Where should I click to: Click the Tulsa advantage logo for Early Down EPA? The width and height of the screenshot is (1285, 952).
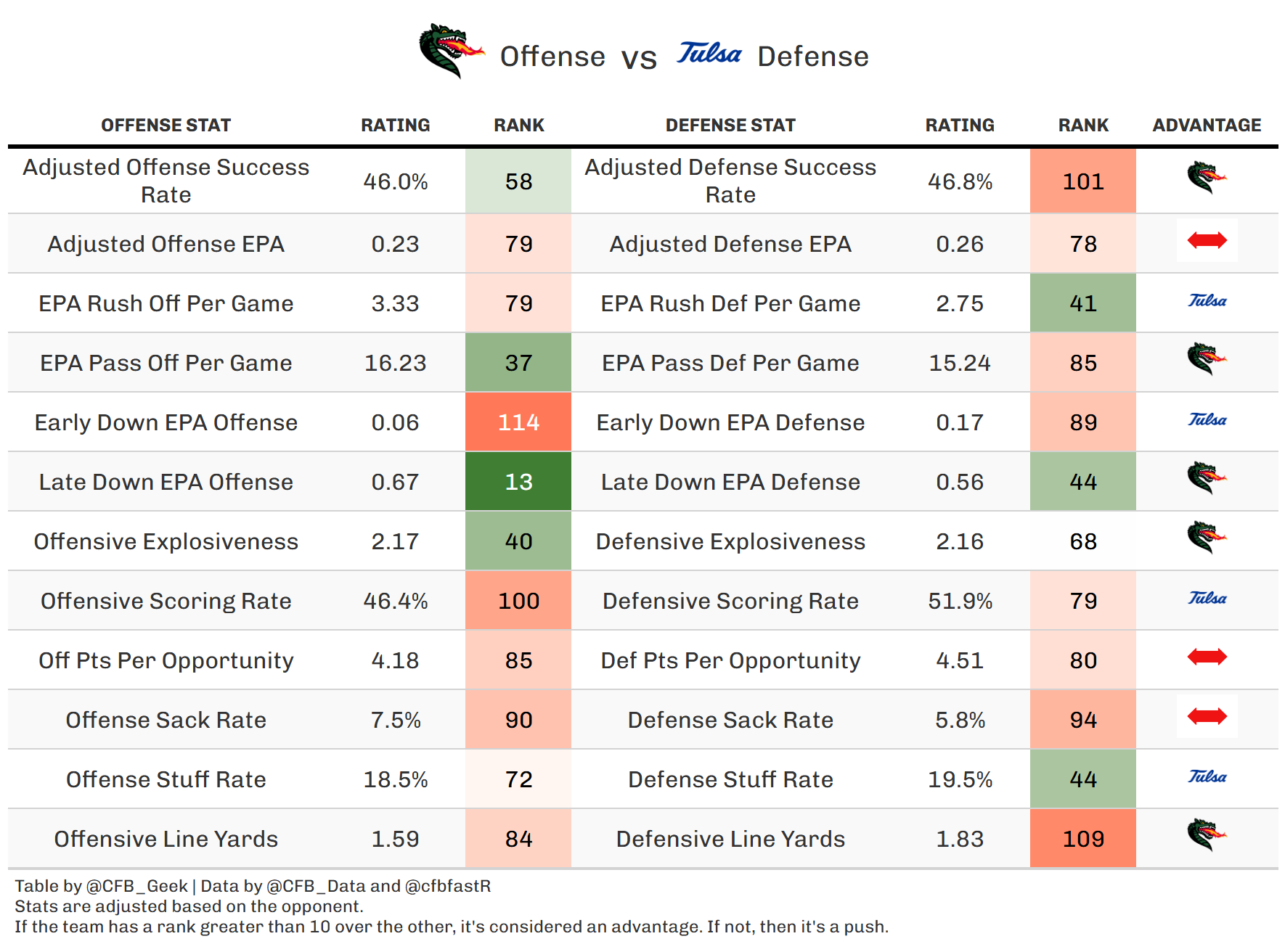click(x=1207, y=420)
